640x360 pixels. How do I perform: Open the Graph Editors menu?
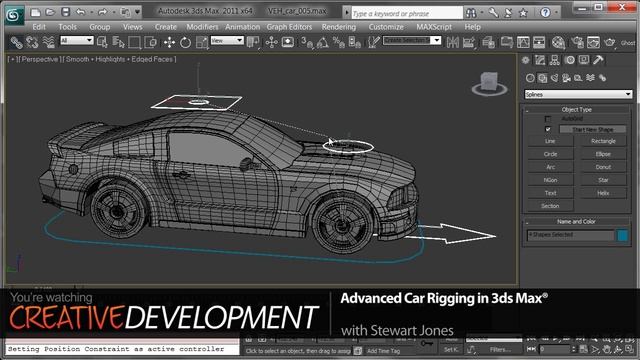[x=289, y=27]
